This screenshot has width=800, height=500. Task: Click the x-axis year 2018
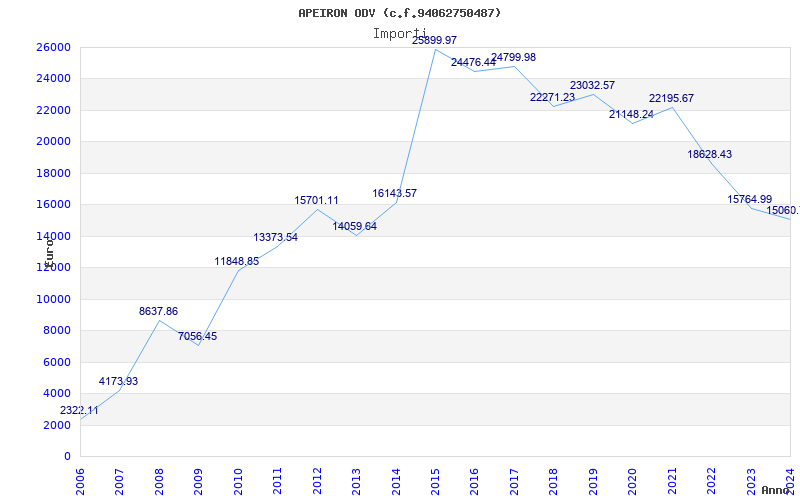(554, 480)
